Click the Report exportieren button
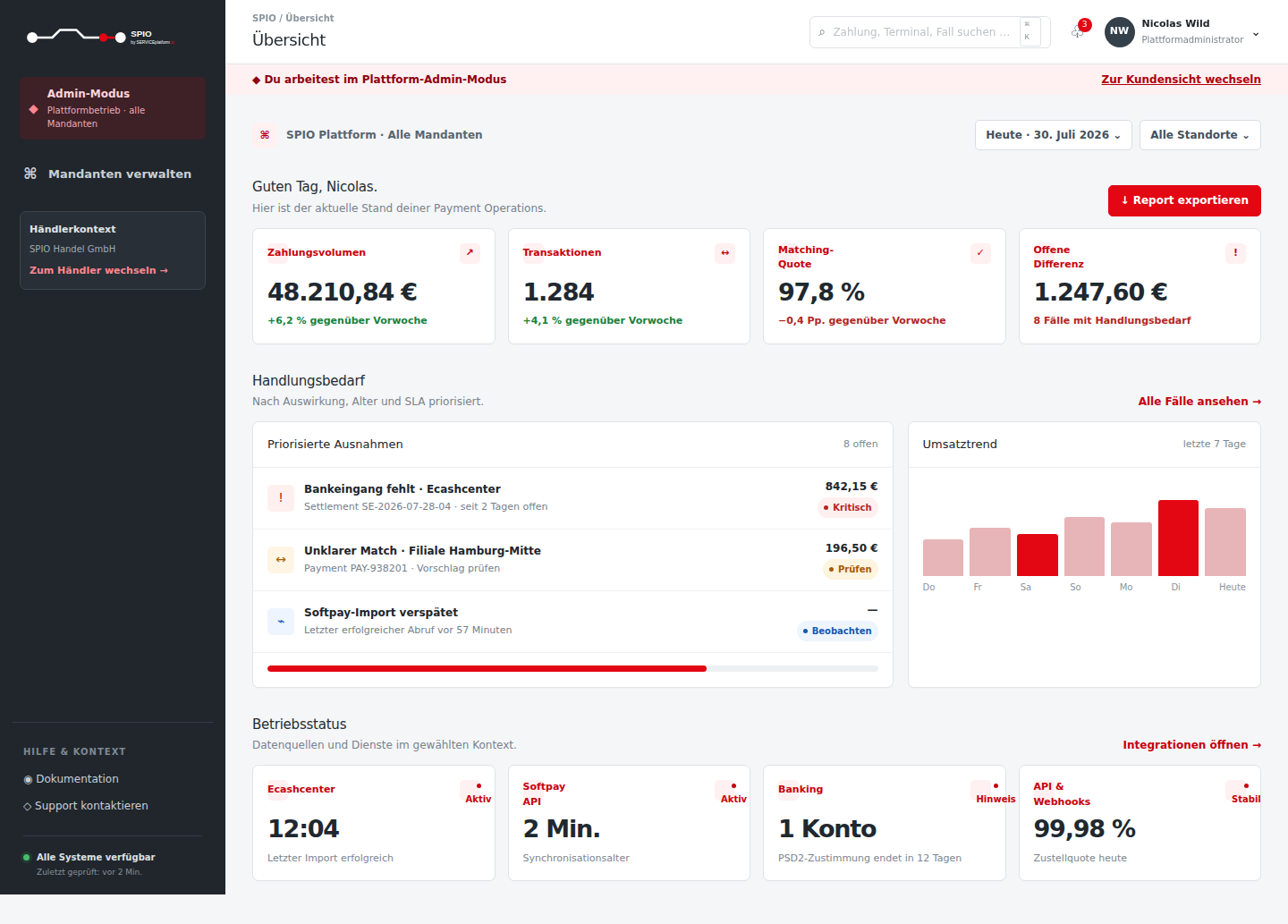Viewport: 1288px width, 924px height. [1184, 200]
